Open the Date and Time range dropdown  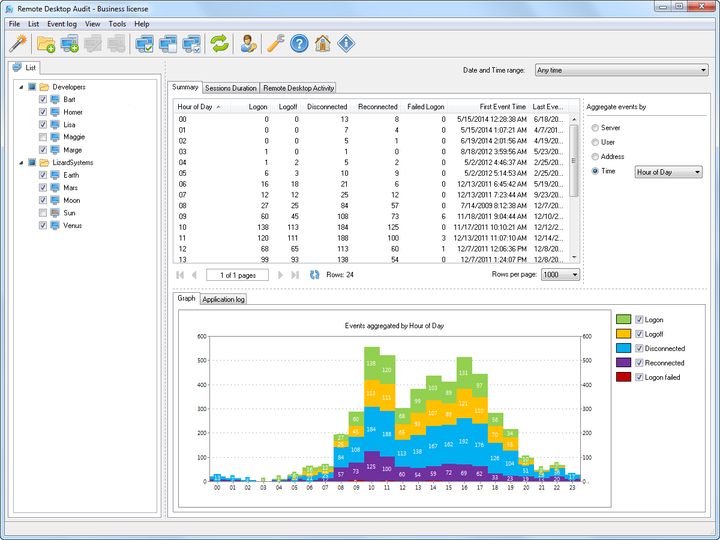pos(621,70)
